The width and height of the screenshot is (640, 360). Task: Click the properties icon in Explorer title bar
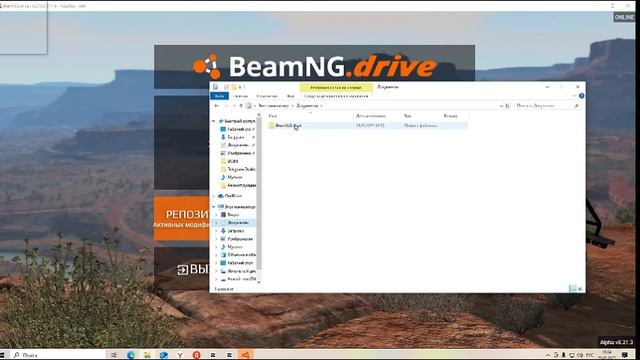(x=226, y=87)
